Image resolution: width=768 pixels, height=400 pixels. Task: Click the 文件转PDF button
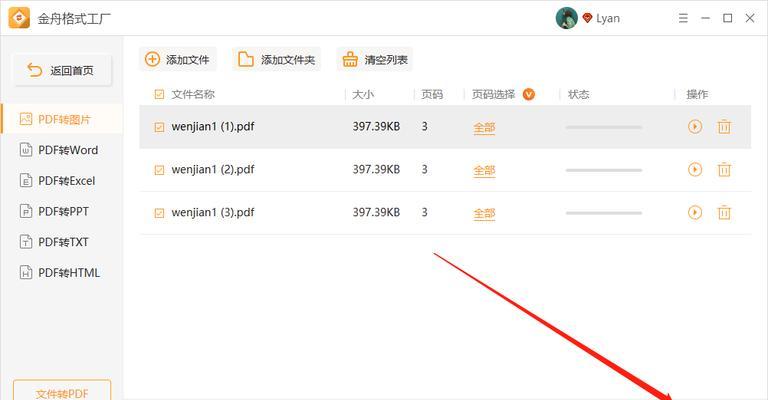(x=62, y=390)
